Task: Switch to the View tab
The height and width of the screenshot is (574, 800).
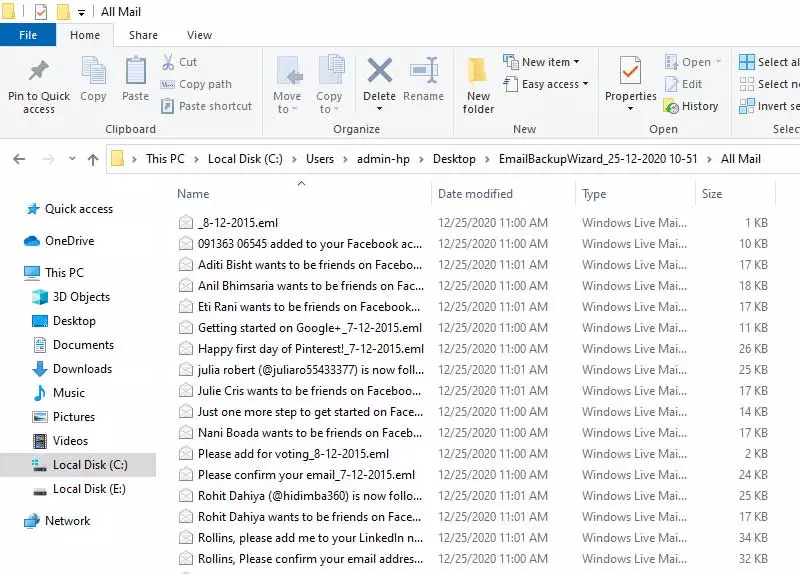Action: point(199,35)
